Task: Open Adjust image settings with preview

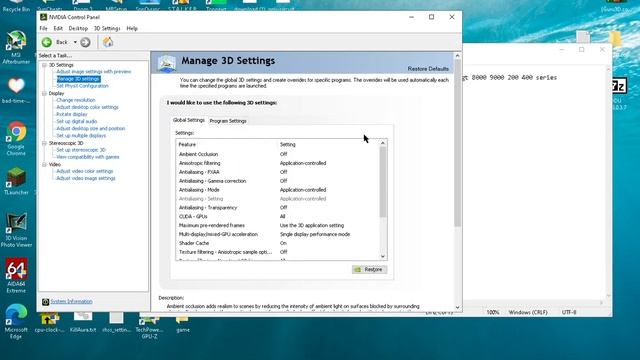Action: tap(94, 71)
